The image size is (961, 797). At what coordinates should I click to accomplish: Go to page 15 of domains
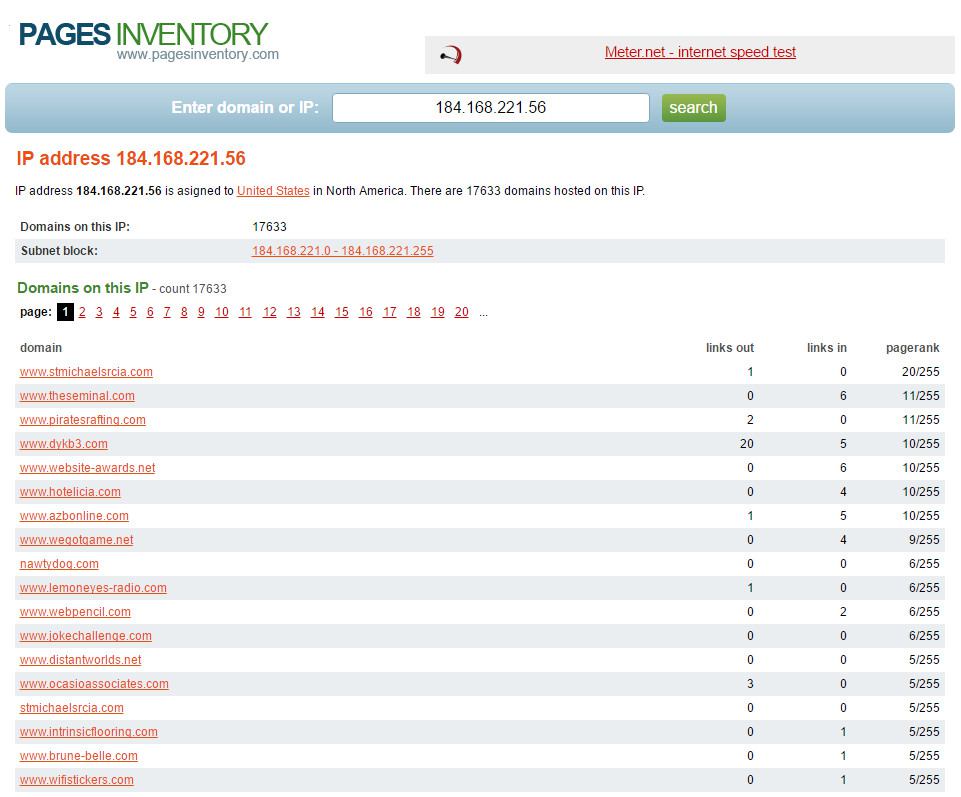click(x=341, y=312)
